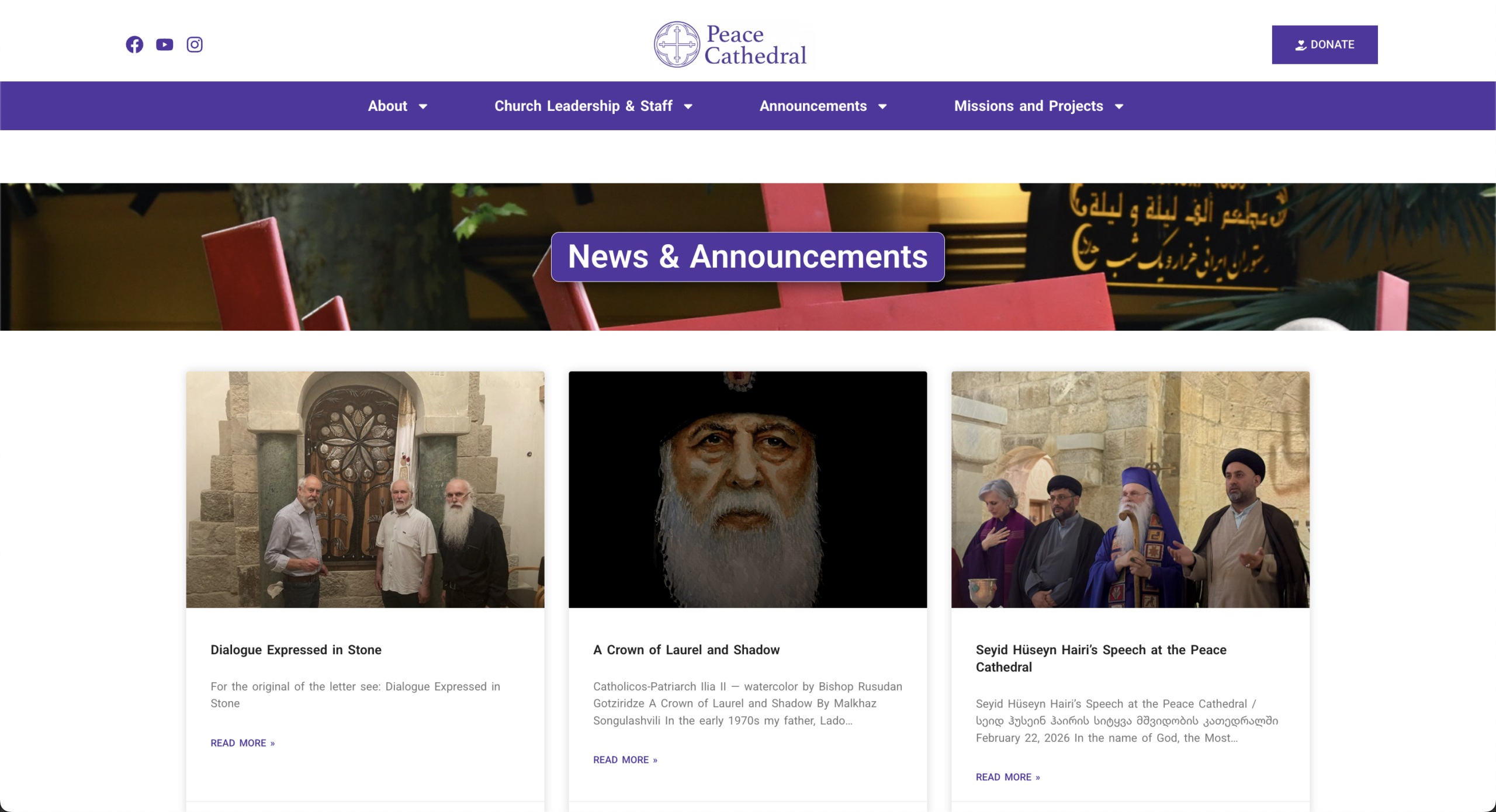This screenshot has height=812, width=1496.
Task: Open Dialogue Expressed in Stone article title
Action: (296, 650)
